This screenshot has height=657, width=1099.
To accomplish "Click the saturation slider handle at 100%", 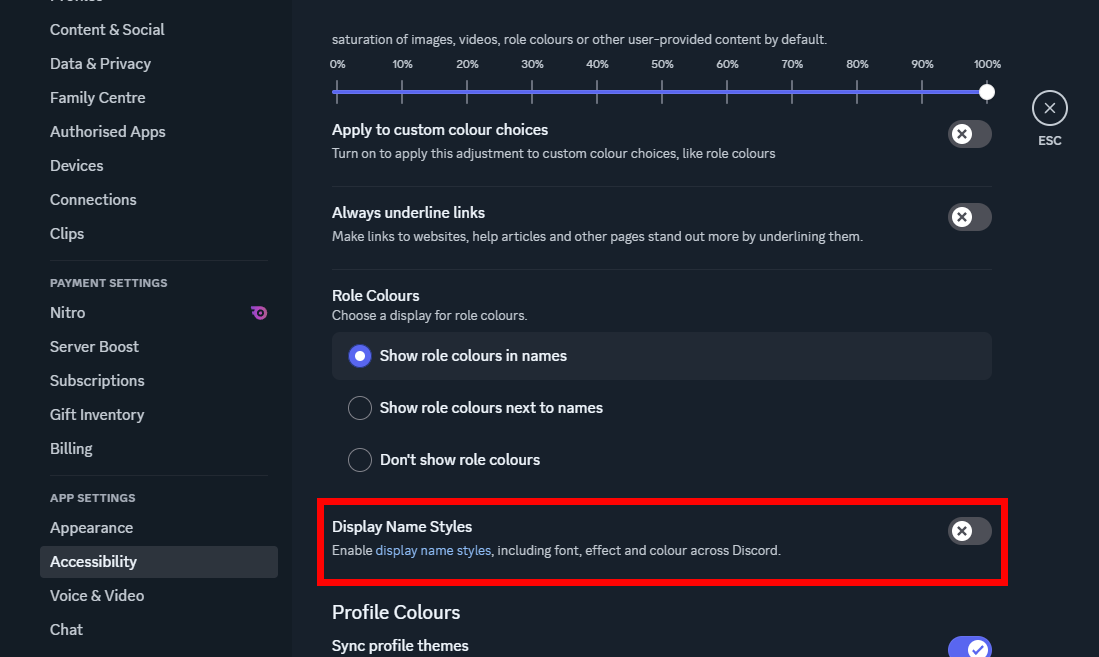I will (987, 92).
